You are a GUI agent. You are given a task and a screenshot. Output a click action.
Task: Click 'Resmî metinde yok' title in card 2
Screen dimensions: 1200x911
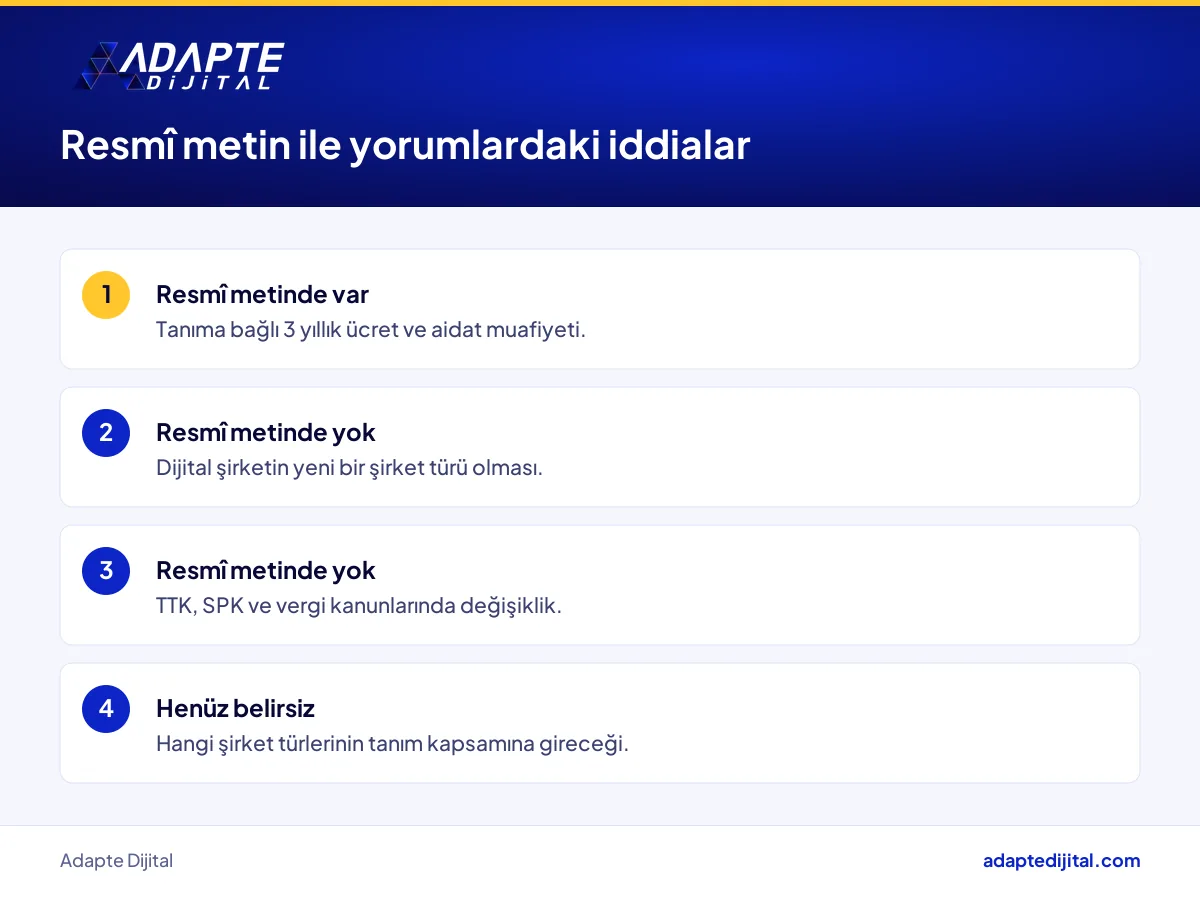point(266,432)
